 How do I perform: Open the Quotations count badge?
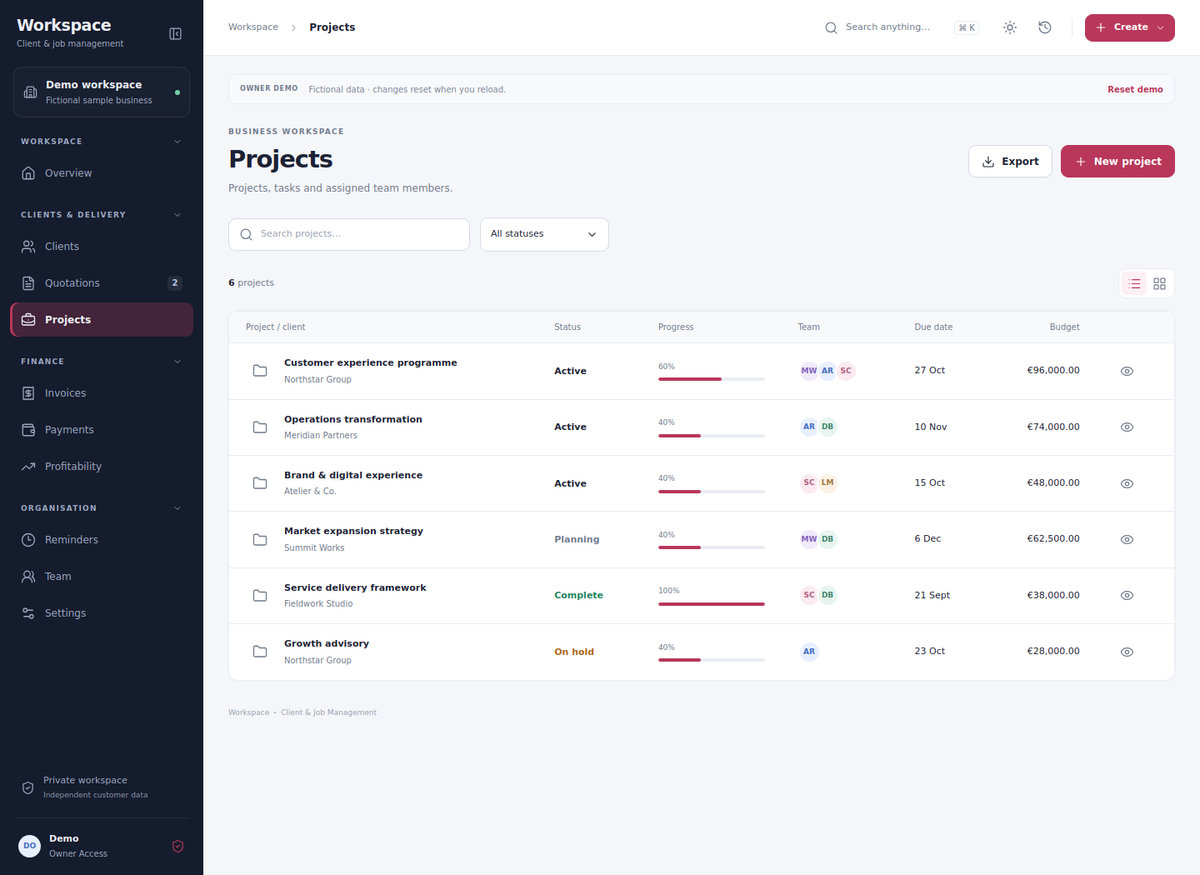click(x=175, y=283)
